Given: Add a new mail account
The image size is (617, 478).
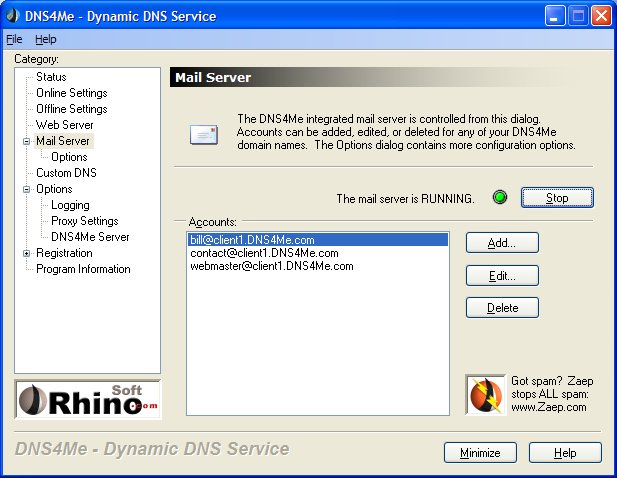Looking at the screenshot, I should [502, 243].
